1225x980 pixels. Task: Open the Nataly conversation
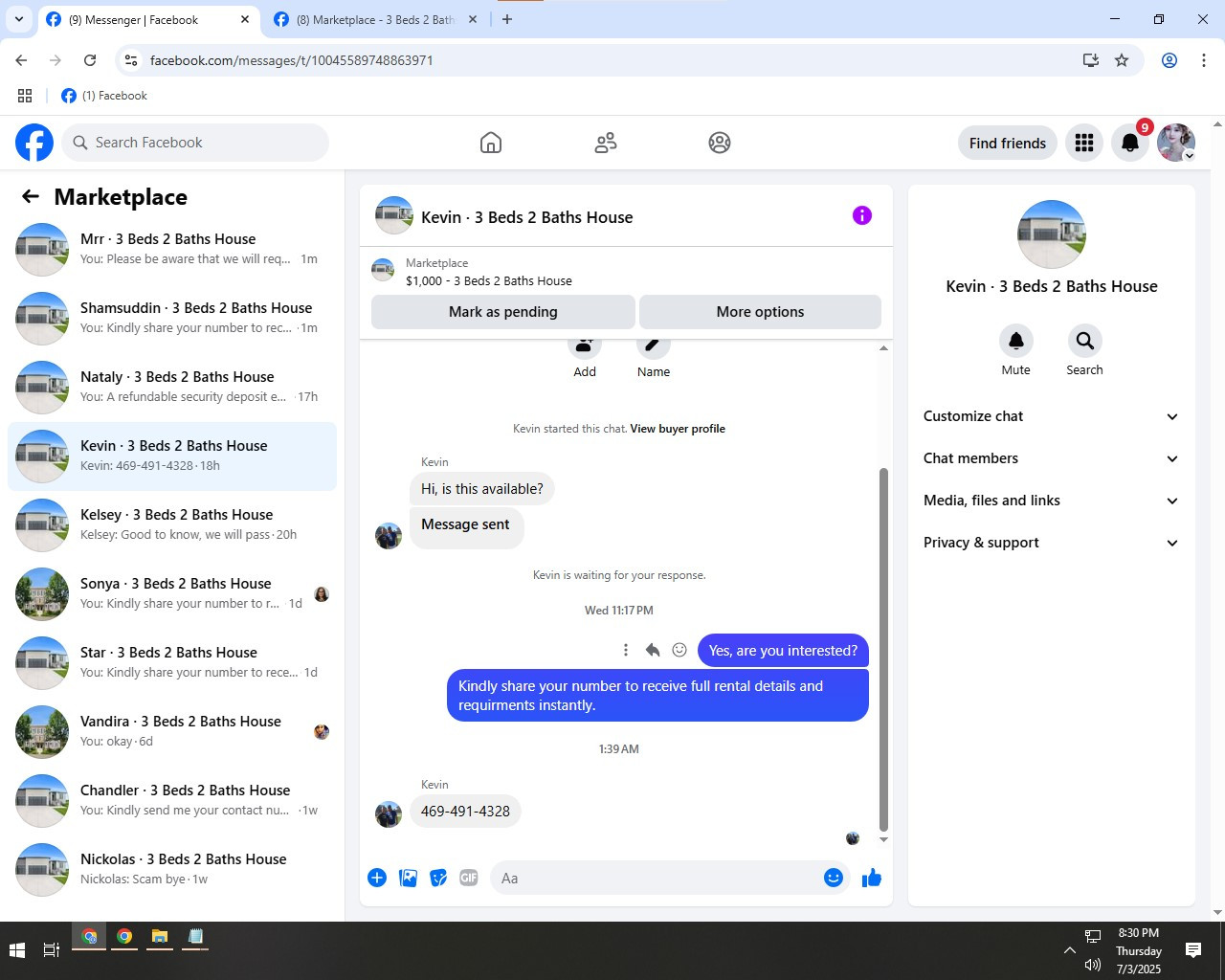pyautogui.click(x=172, y=388)
